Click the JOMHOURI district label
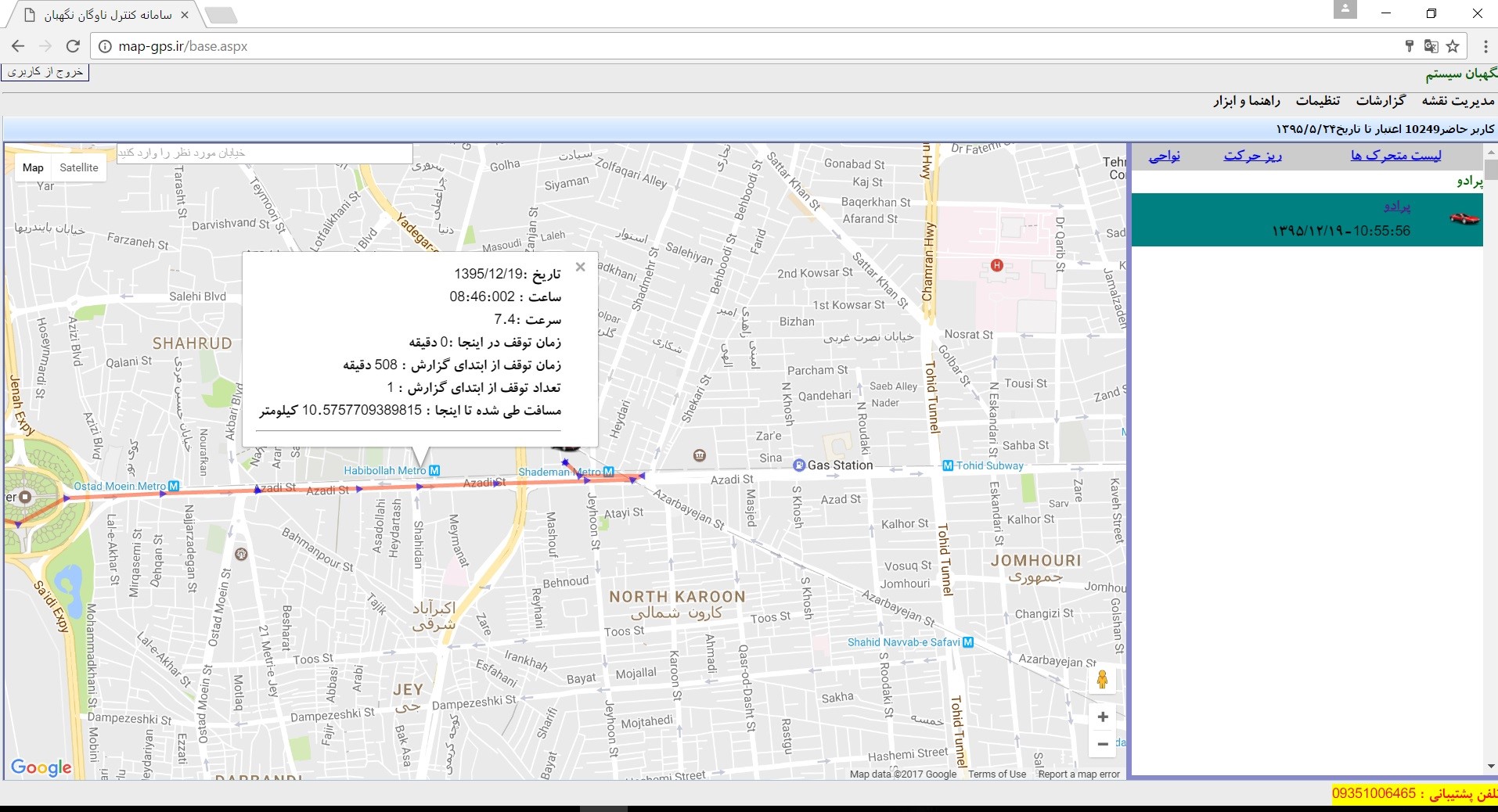 pos(1035,561)
